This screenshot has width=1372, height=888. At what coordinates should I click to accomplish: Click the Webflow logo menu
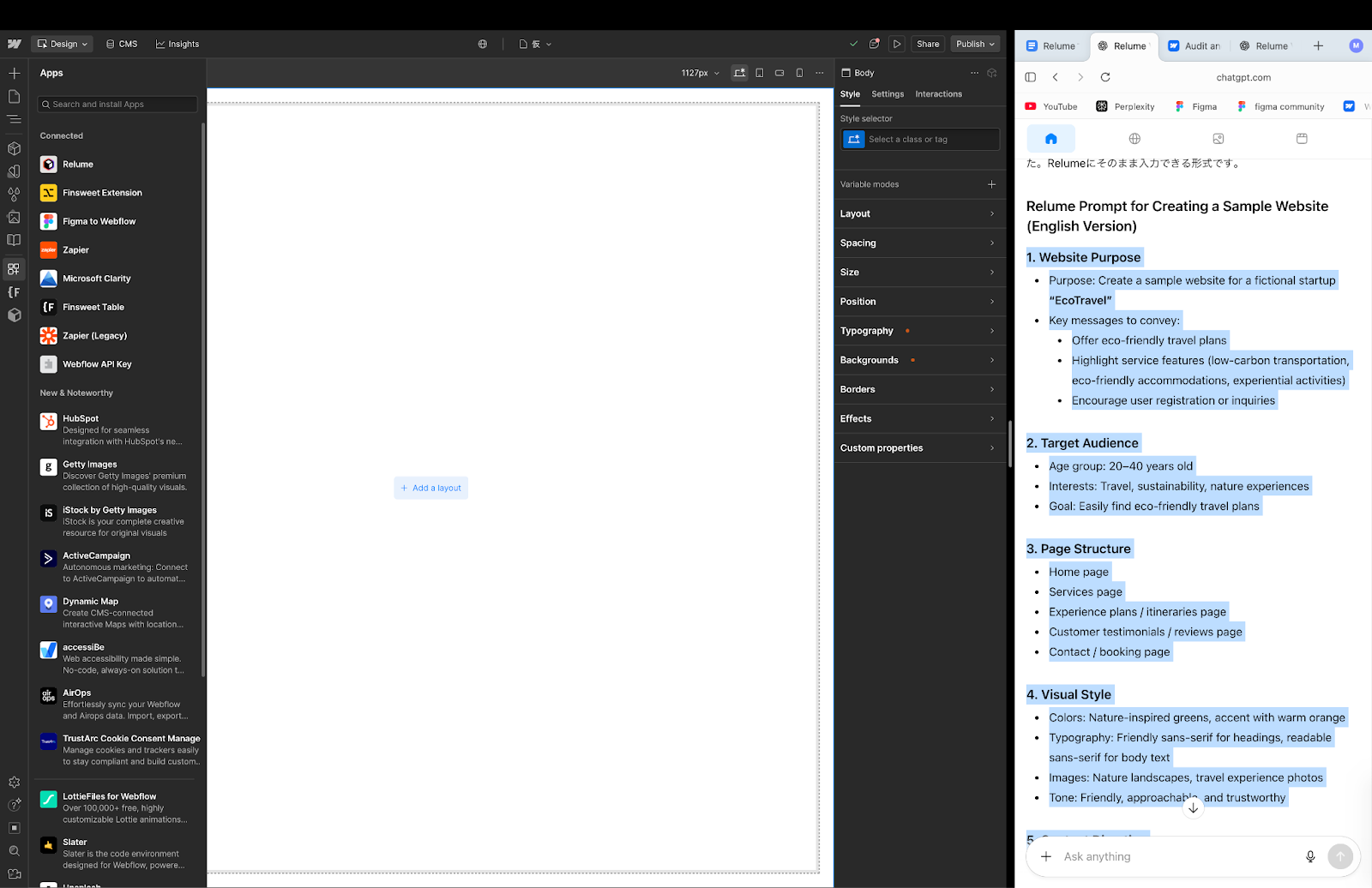[15, 44]
